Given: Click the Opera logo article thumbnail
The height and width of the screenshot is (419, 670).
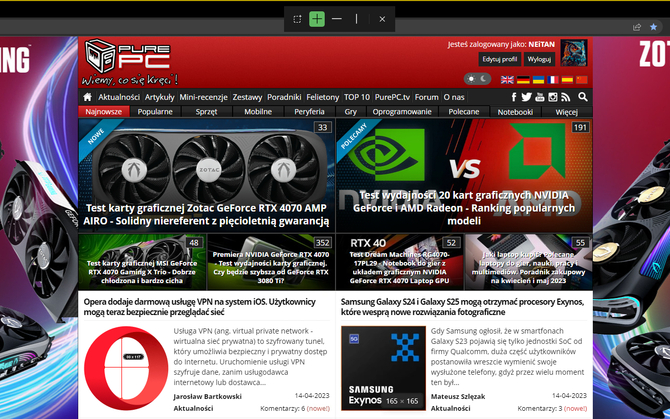Looking at the screenshot, I should pos(126,368).
